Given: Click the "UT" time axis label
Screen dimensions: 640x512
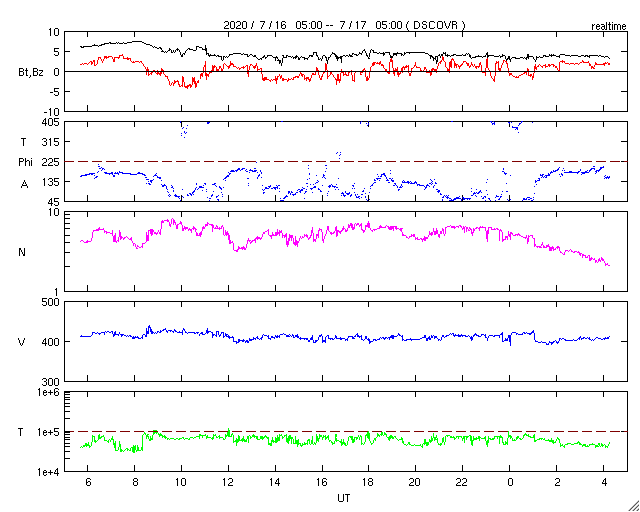Looking at the screenshot, I should (x=344, y=498).
